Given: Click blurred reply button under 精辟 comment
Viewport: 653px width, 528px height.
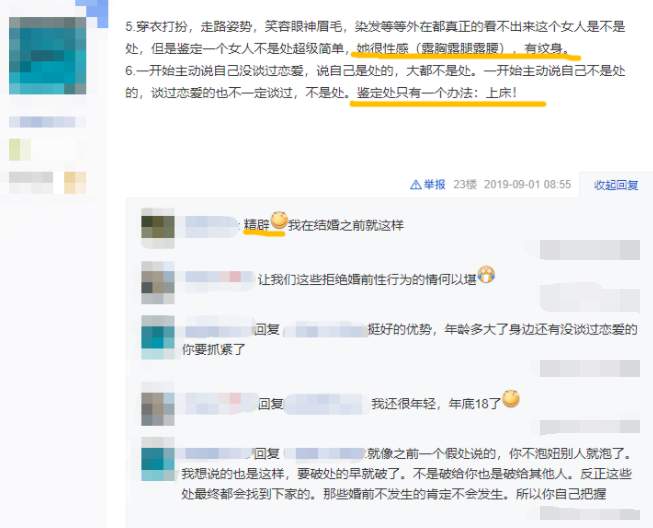Looking at the screenshot, I should click(590, 250).
